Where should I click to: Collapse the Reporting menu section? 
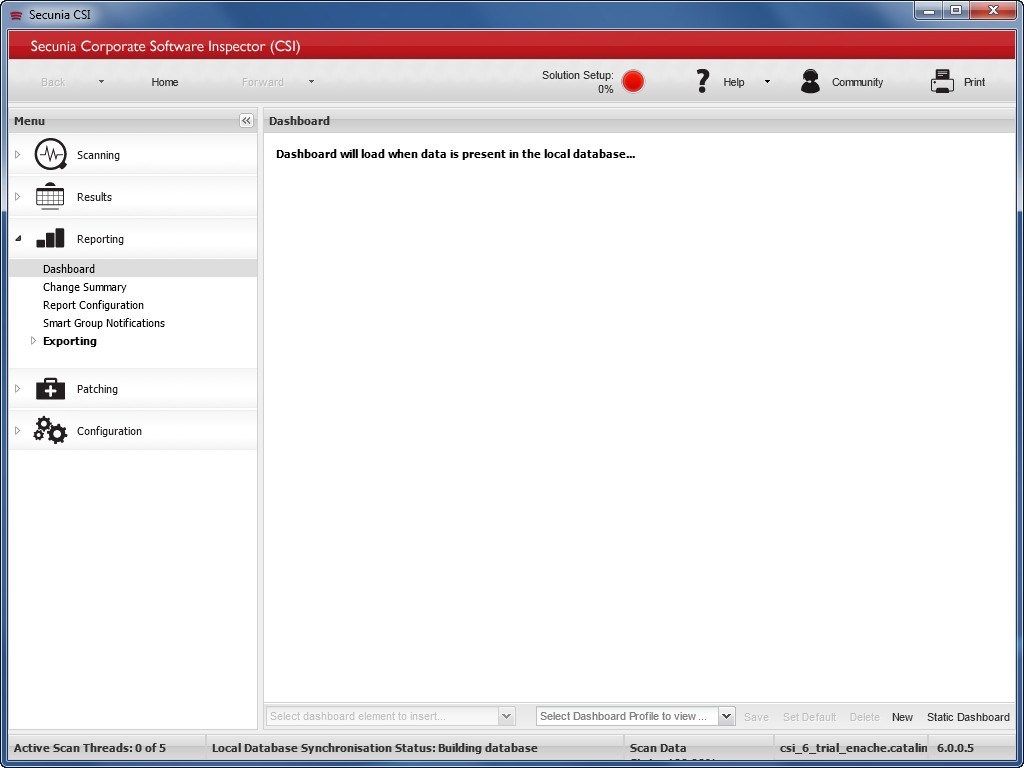(x=18, y=239)
